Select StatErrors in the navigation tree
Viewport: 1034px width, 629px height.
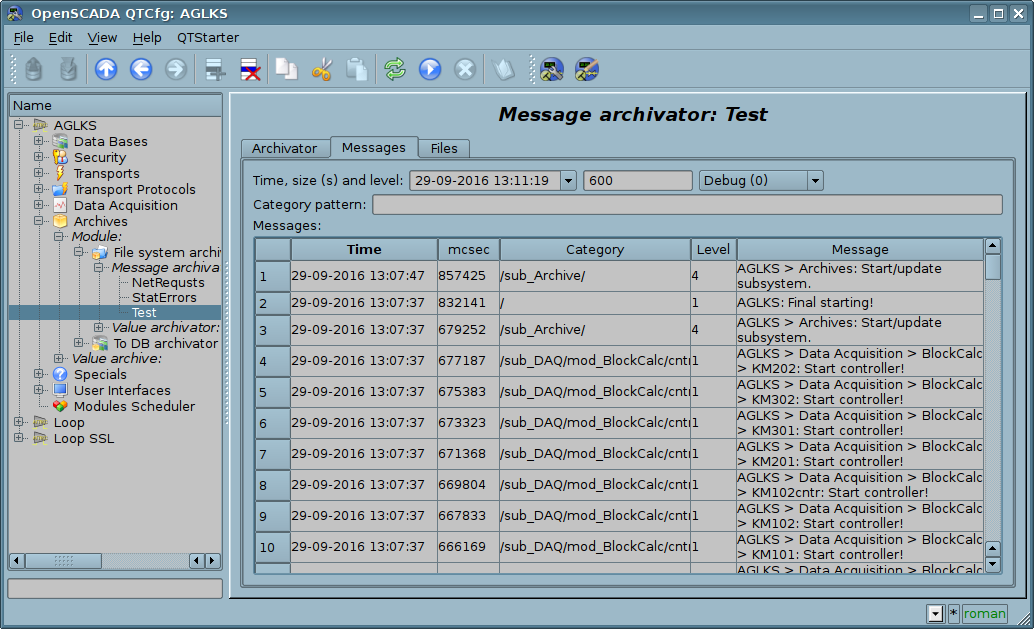[164, 297]
